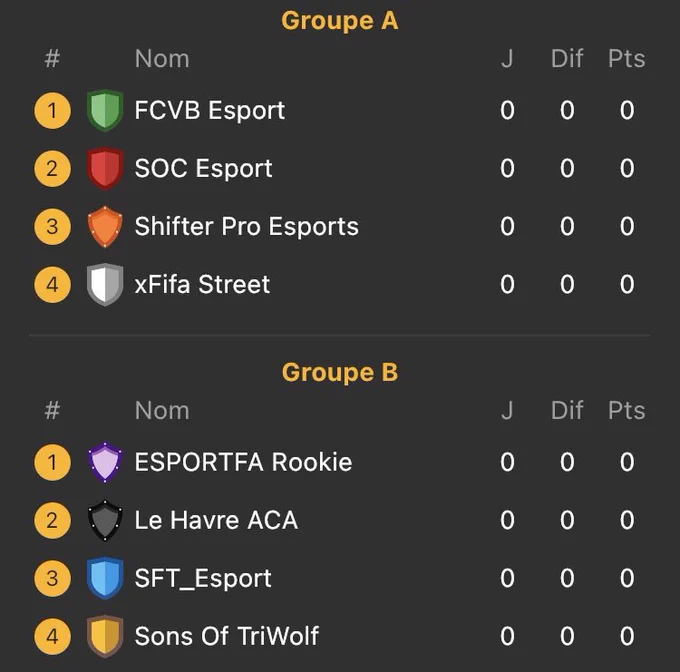This screenshot has height=672, width=680.
Task: Click the white shield icon of xFifa Street
Action: pos(105,284)
